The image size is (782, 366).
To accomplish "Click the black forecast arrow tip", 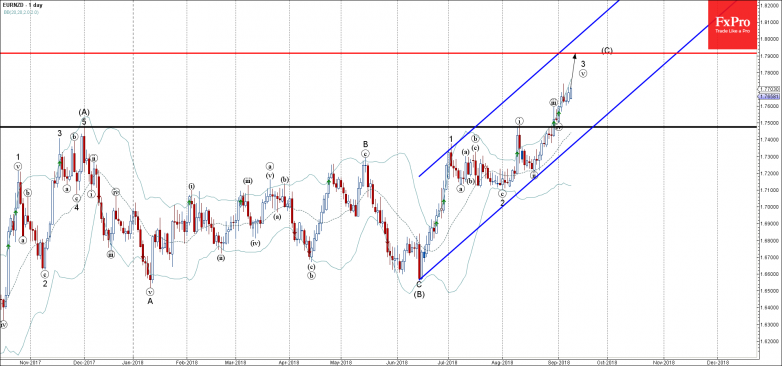I will [575, 55].
